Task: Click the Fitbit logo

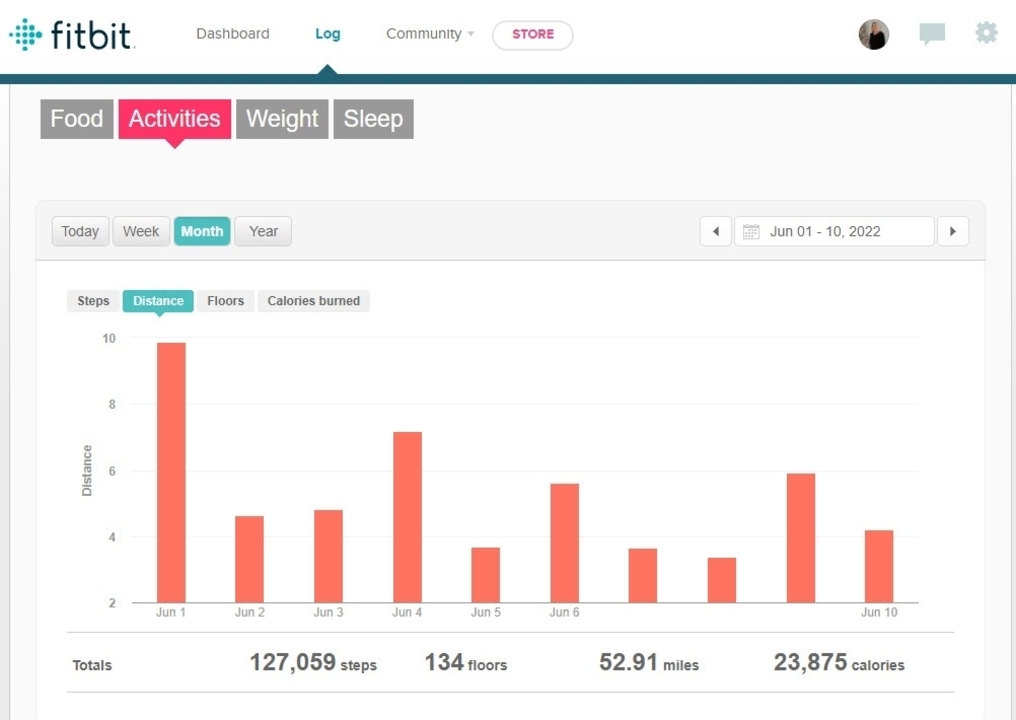Action: point(72,35)
